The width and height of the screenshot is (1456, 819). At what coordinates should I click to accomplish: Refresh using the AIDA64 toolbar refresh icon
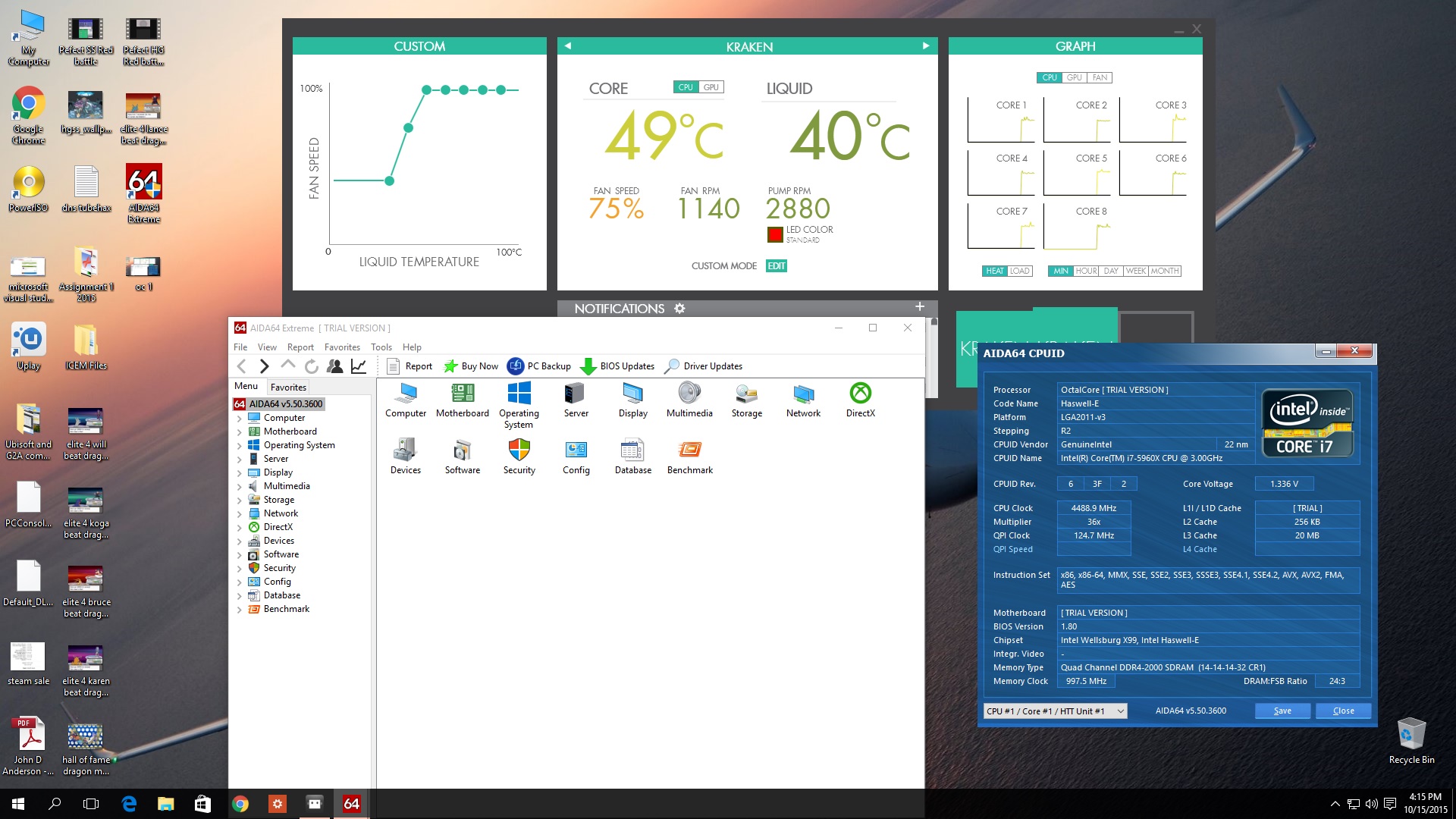coord(311,366)
